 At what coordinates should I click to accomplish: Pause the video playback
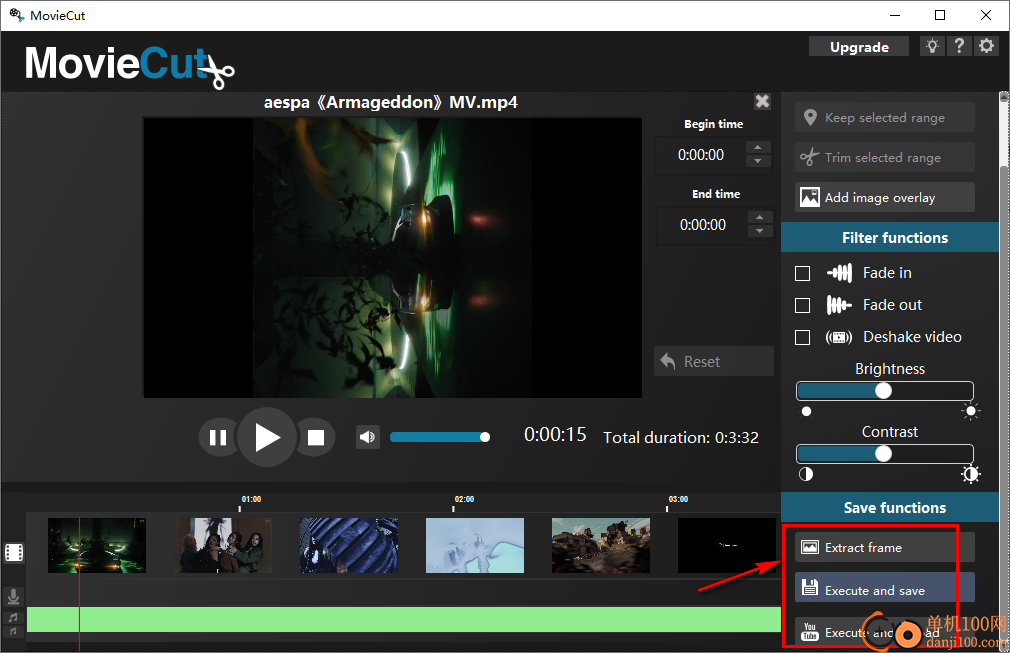pos(218,437)
